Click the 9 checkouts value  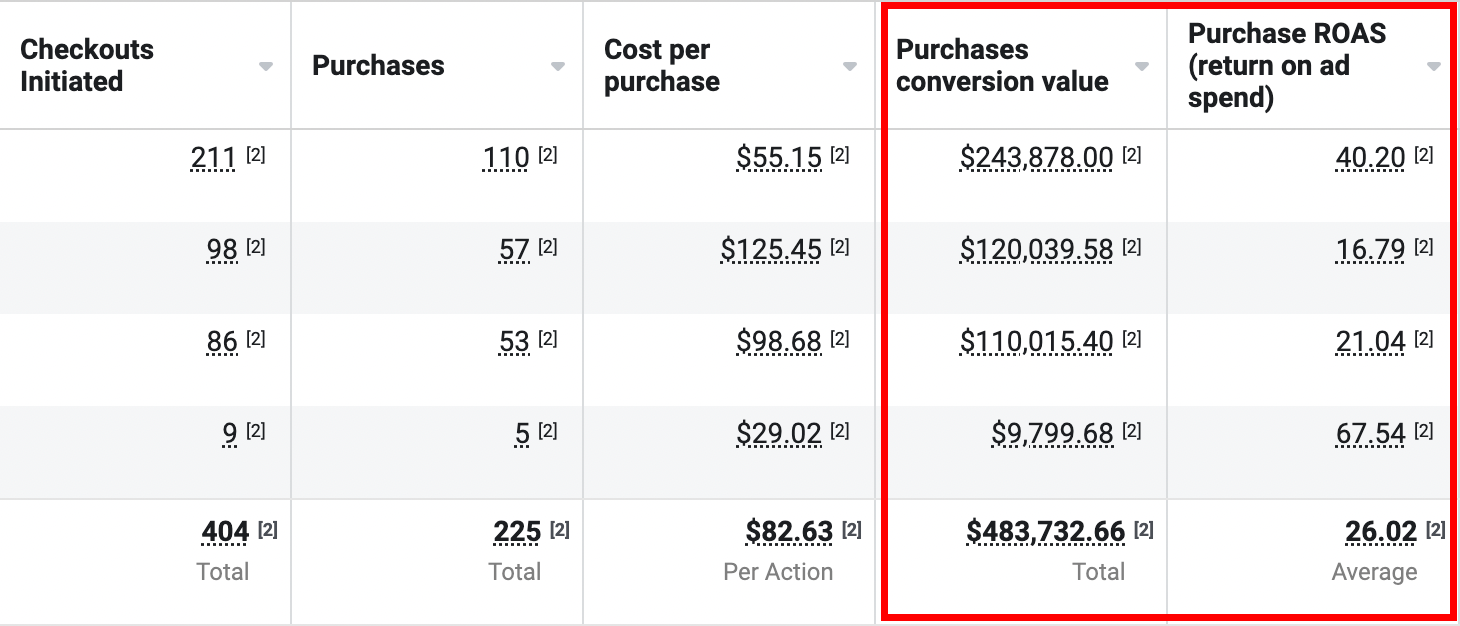tap(230, 434)
